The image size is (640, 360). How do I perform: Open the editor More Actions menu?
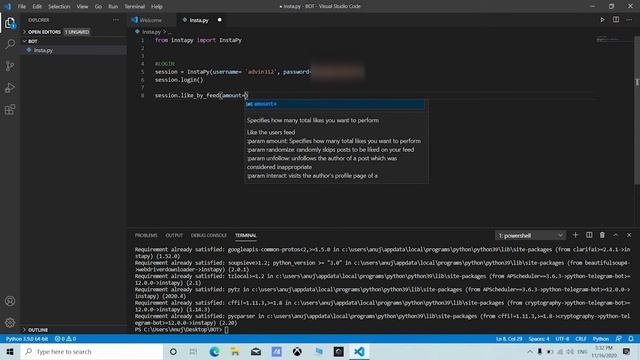coord(629,20)
